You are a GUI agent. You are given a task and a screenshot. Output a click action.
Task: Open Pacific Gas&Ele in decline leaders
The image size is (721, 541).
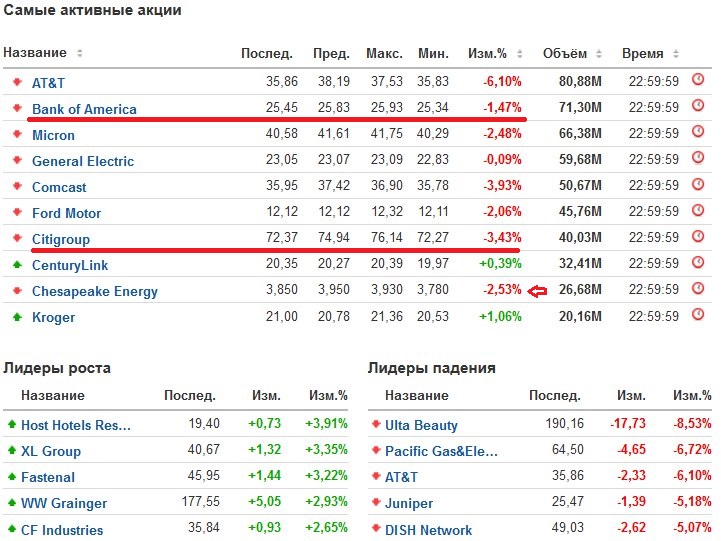click(441, 451)
